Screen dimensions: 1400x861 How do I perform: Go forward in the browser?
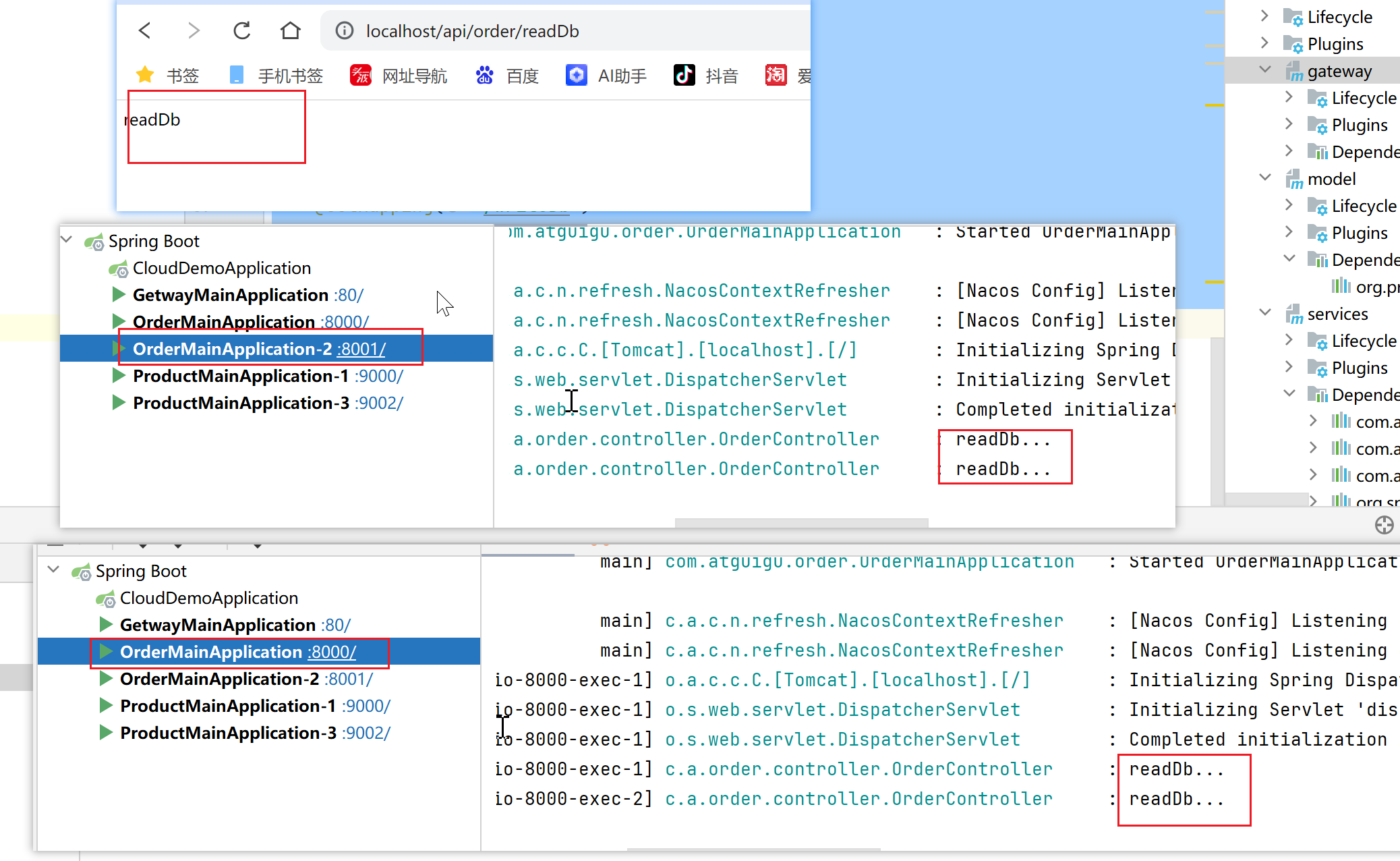pos(194,30)
